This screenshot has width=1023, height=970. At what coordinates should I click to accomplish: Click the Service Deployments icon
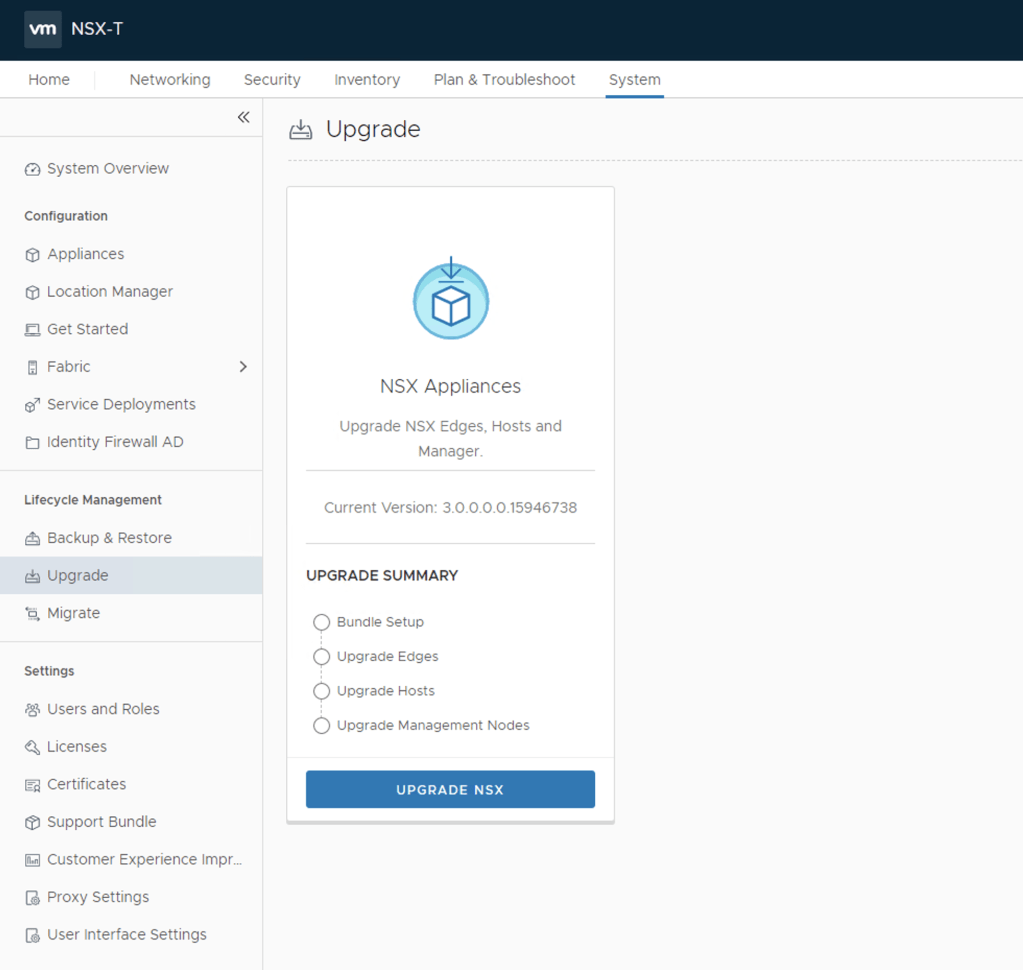[x=32, y=405]
